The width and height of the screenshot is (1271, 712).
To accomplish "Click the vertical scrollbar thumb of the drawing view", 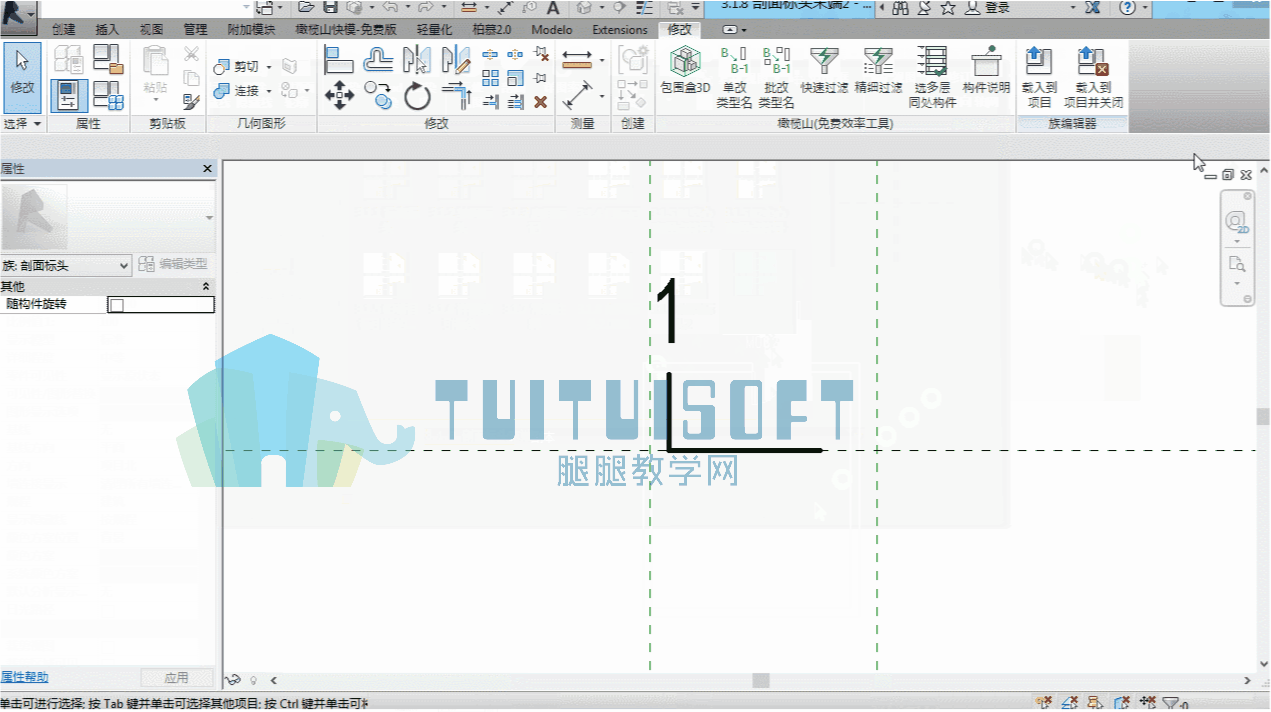I will pyautogui.click(x=1263, y=416).
